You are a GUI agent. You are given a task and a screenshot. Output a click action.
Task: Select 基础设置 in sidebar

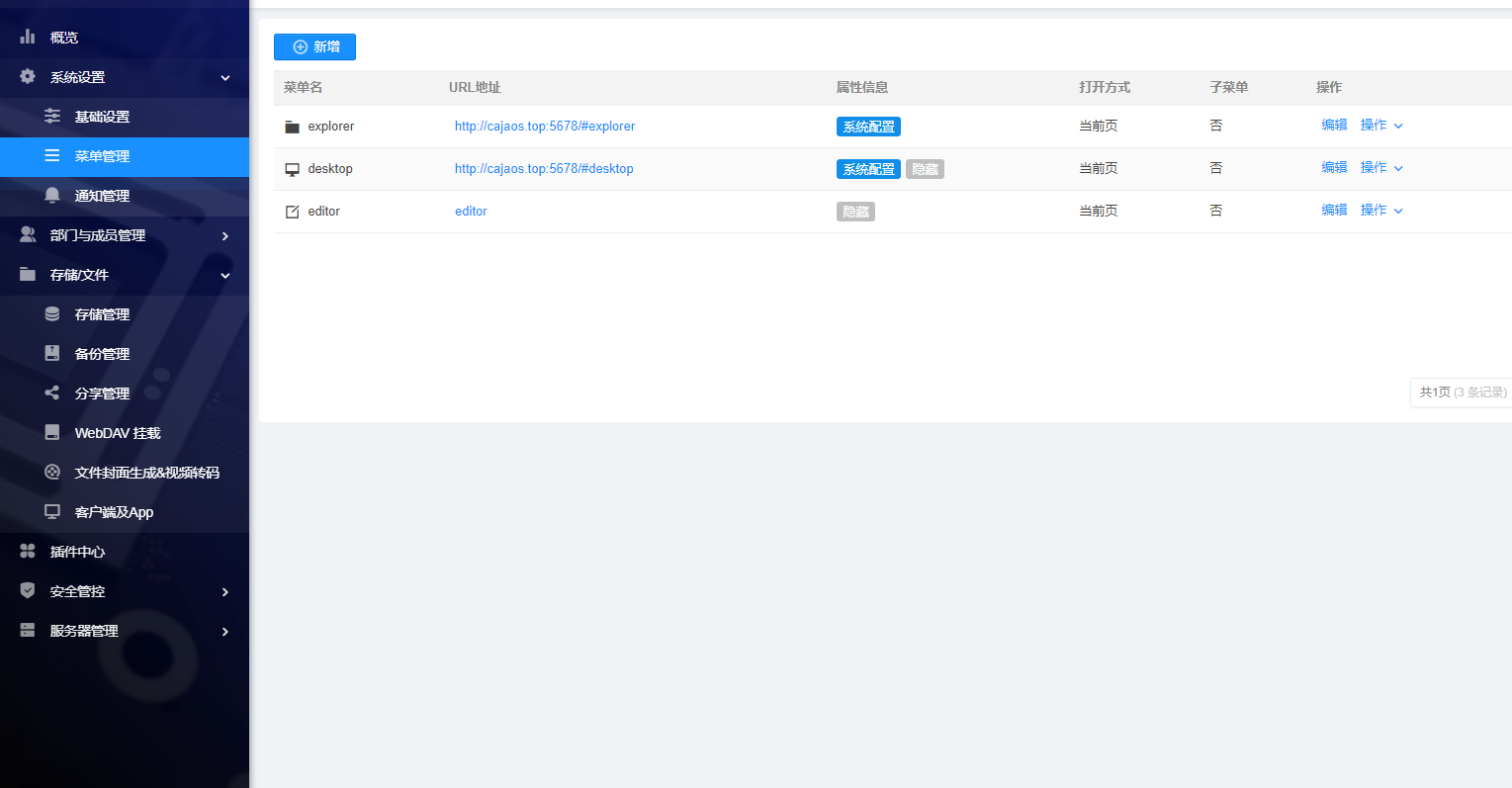pos(102,117)
